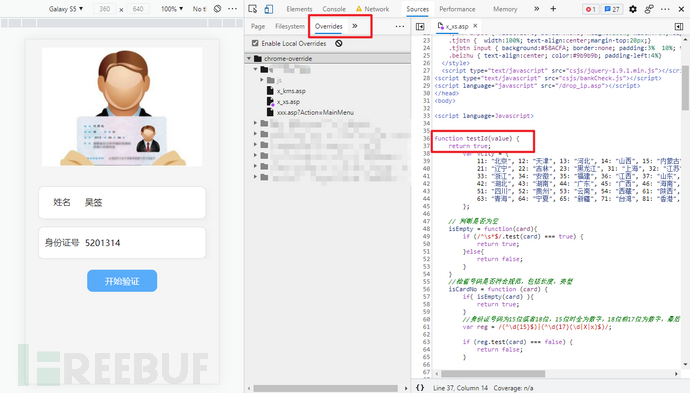Open the Page navigator tab
This screenshot has height=393, width=690.
pyautogui.click(x=258, y=26)
